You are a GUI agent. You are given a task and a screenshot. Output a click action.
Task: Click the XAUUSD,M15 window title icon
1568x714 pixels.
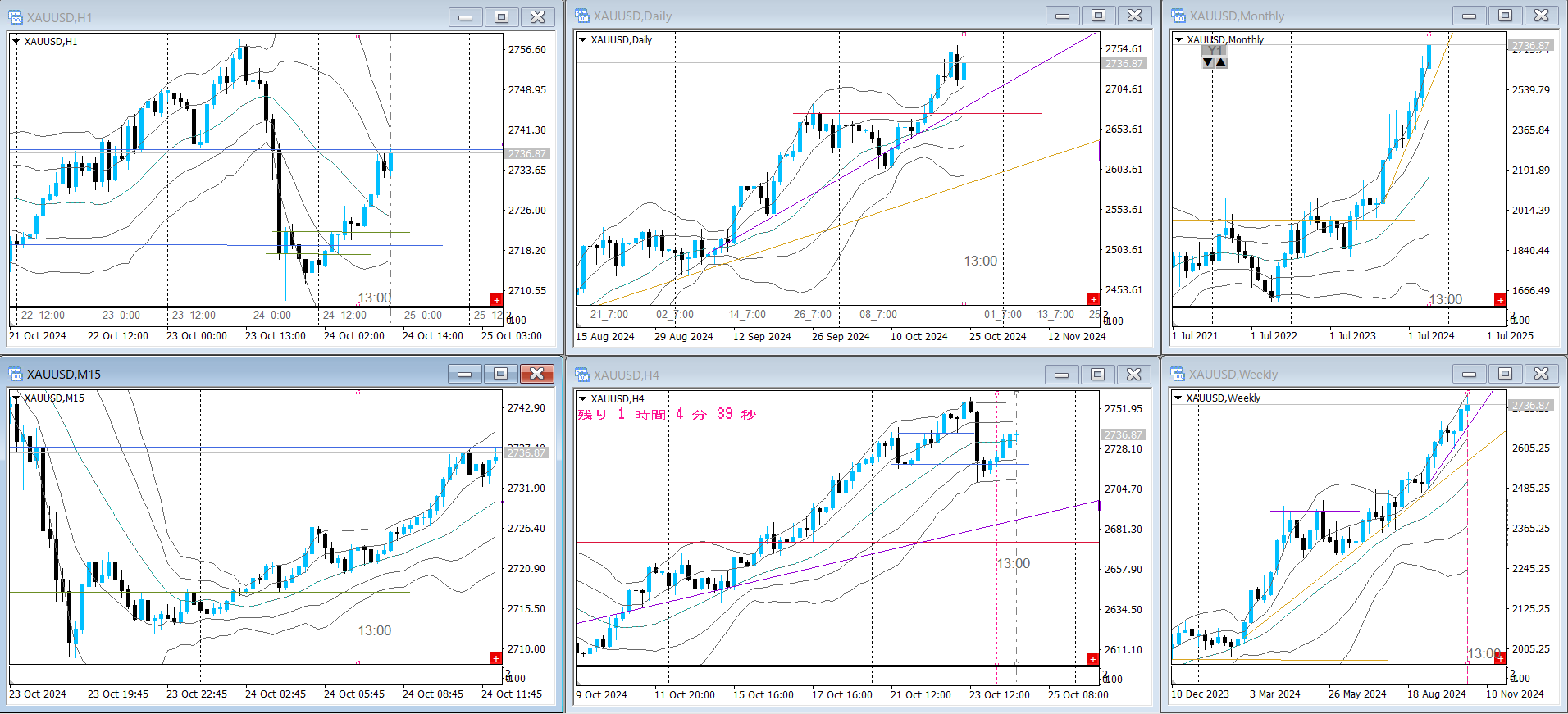click(16, 375)
